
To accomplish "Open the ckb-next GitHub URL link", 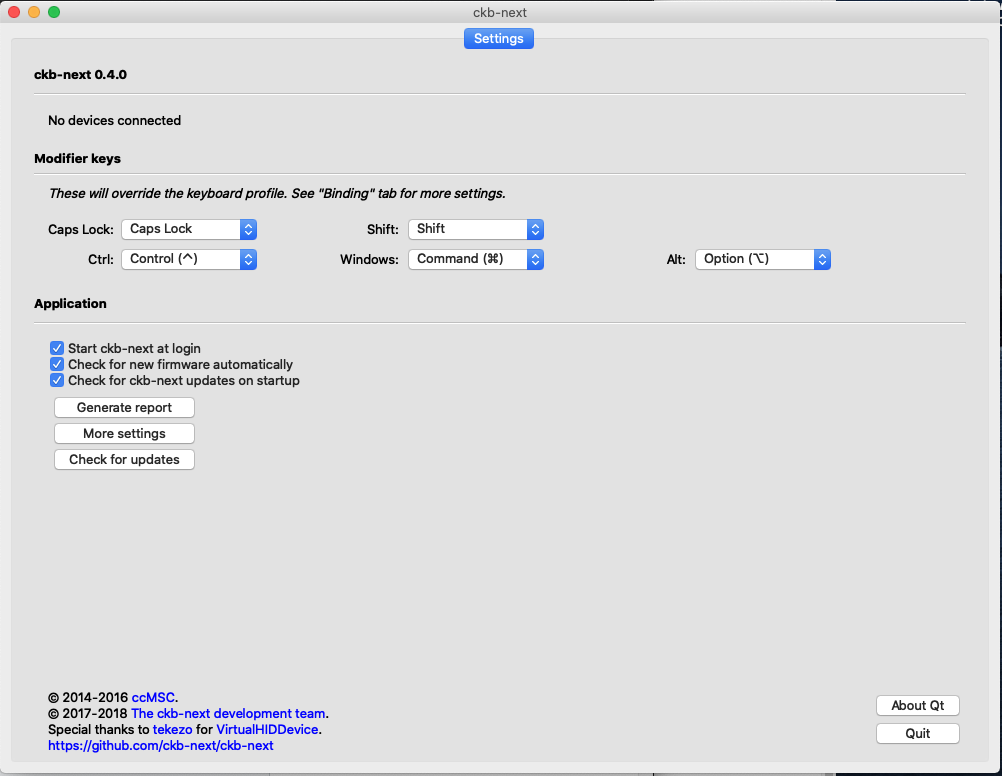I will click(161, 745).
